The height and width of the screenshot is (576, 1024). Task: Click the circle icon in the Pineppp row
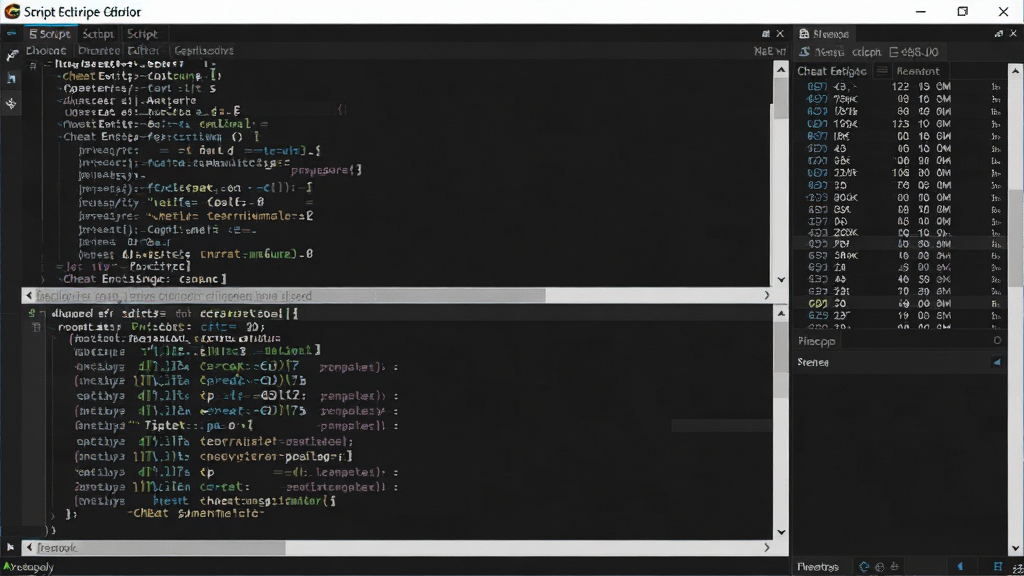[x=997, y=340]
